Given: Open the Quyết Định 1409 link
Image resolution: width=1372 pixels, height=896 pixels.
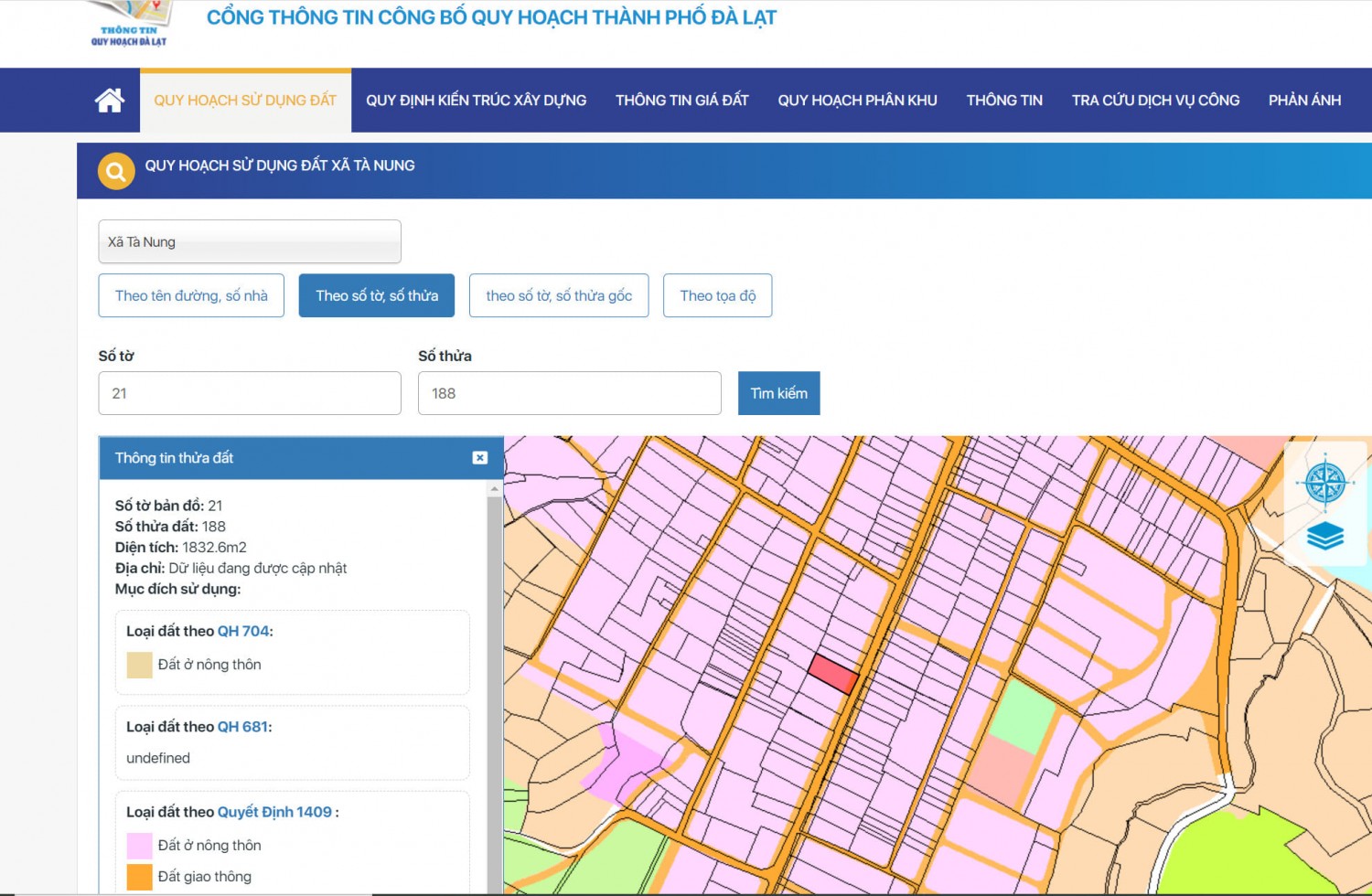Looking at the screenshot, I should coord(274,812).
